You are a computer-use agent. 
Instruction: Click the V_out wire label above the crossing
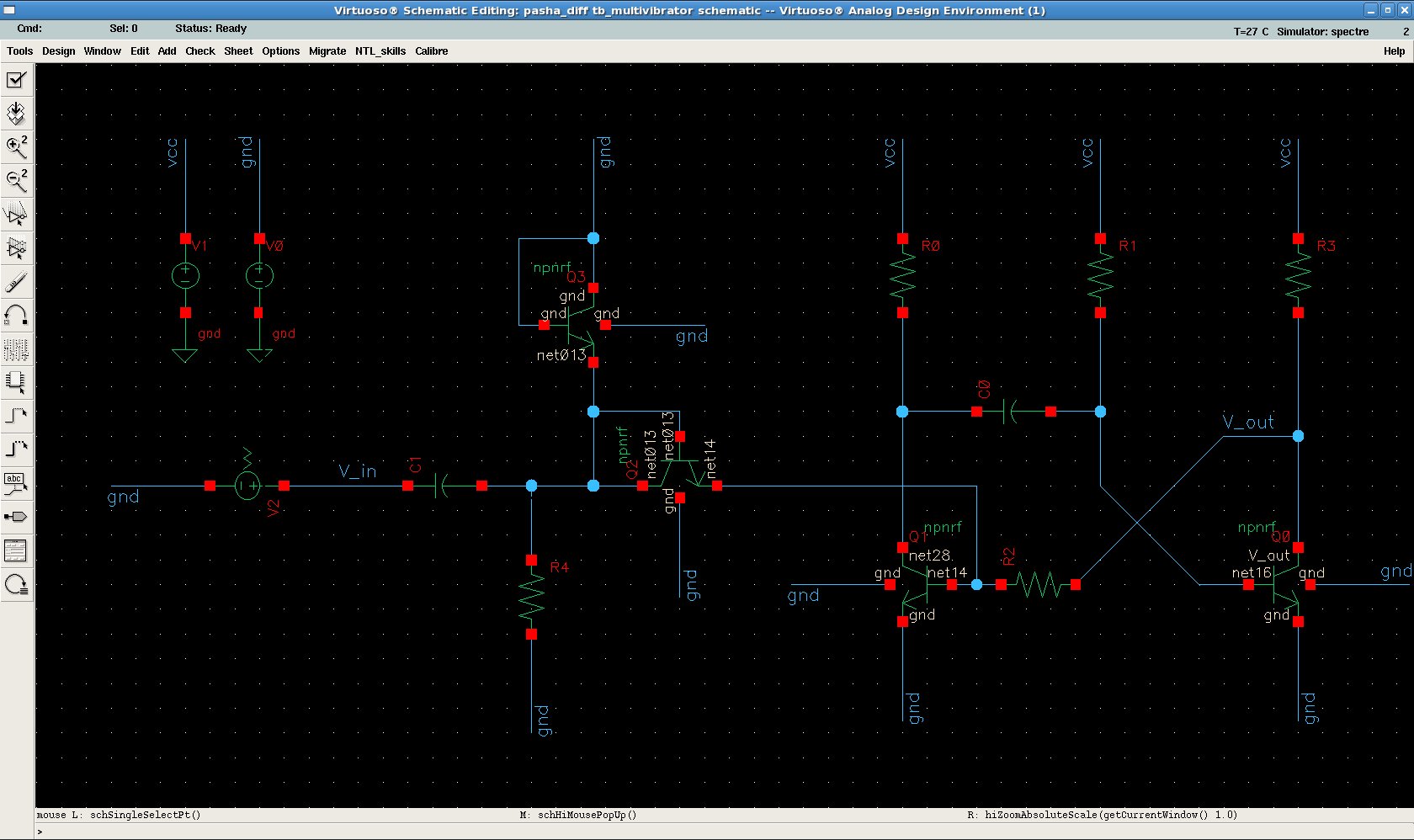1248,423
